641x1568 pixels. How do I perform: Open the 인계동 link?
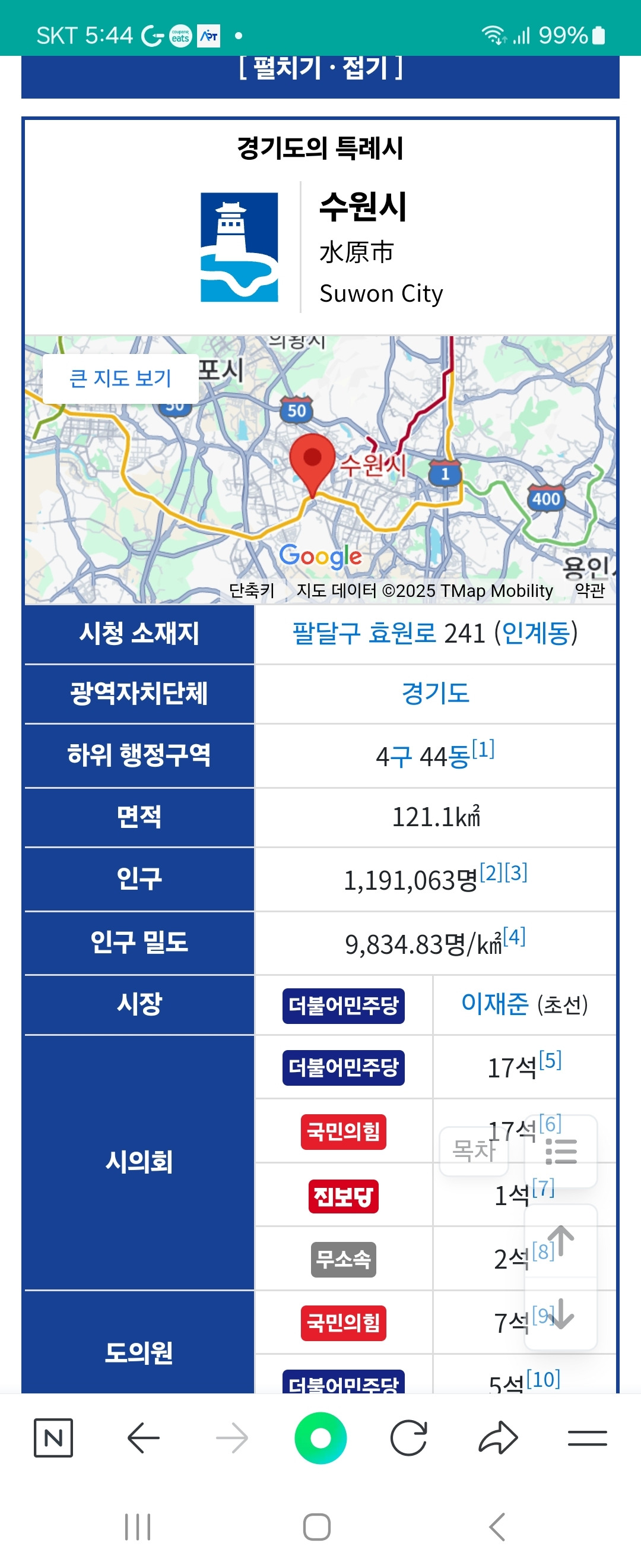click(x=537, y=633)
